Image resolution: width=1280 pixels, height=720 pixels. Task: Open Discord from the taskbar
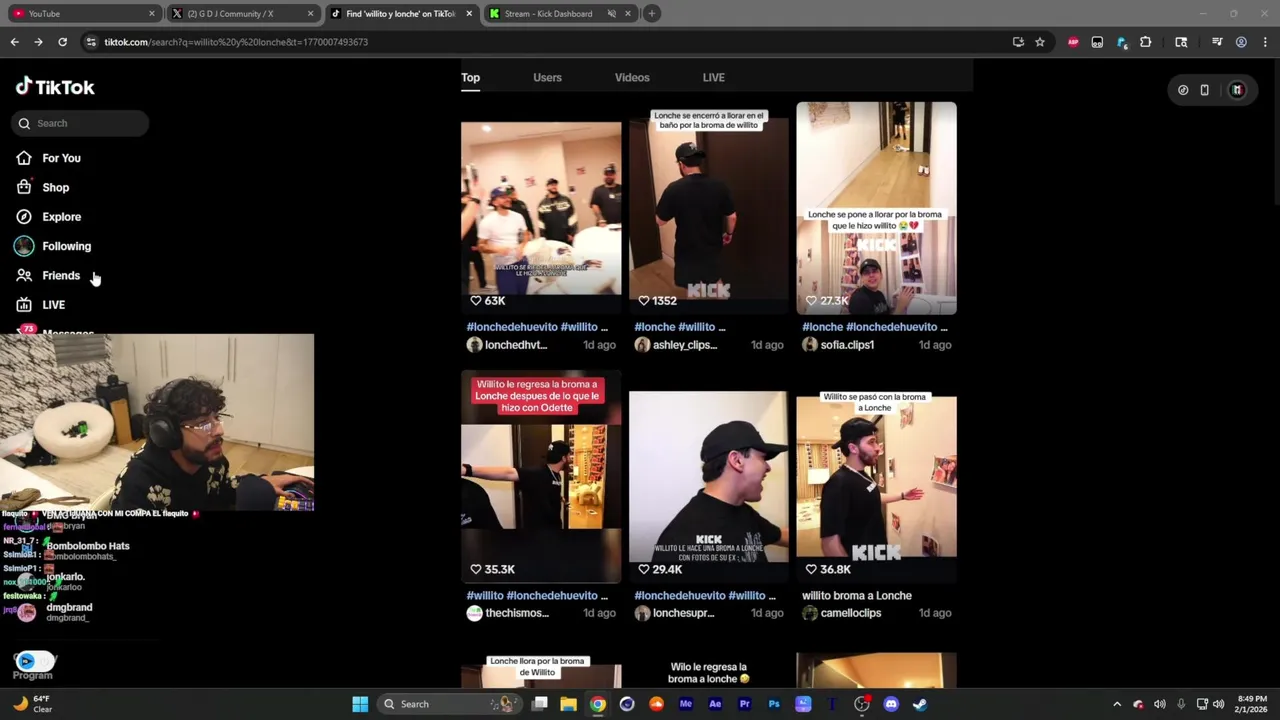(x=891, y=704)
